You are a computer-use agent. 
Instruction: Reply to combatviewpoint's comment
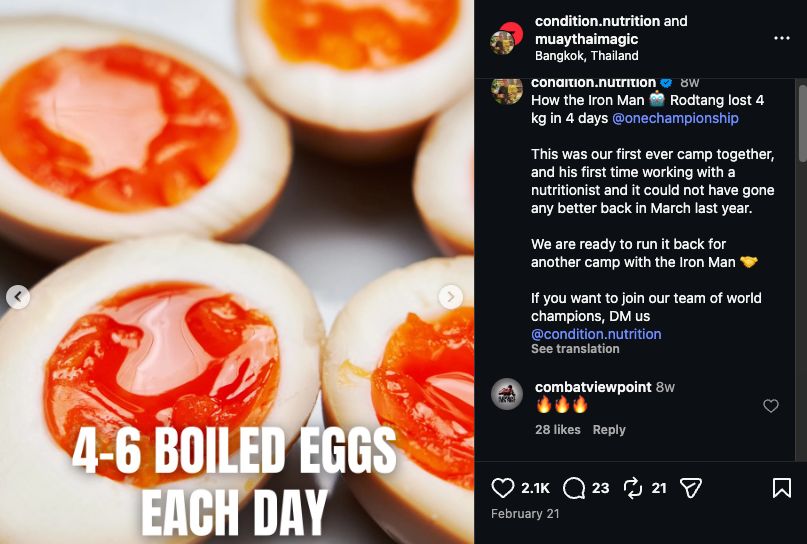point(609,430)
